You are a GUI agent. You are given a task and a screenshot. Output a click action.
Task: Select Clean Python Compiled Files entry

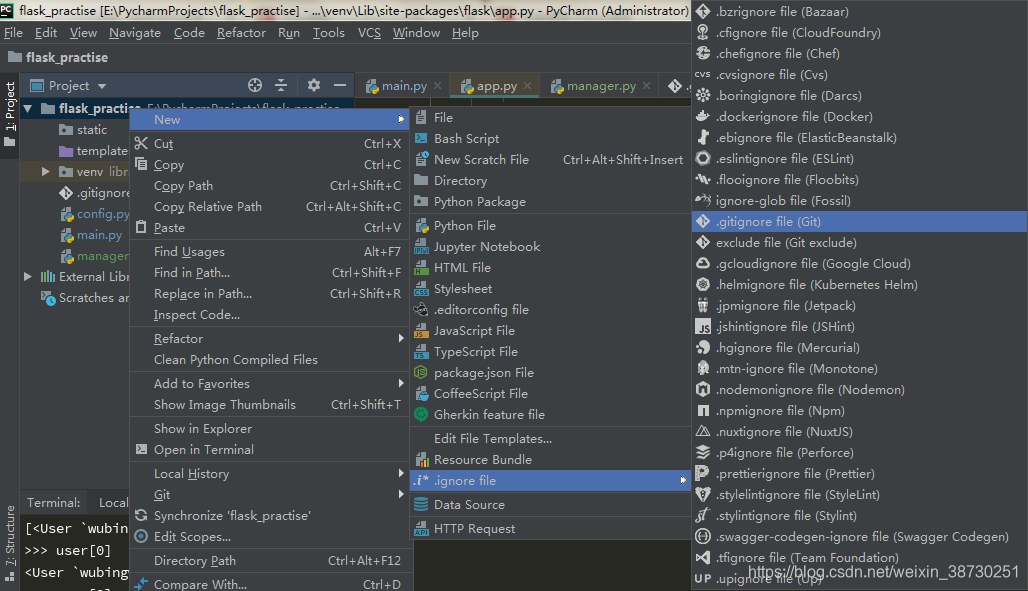click(269, 359)
